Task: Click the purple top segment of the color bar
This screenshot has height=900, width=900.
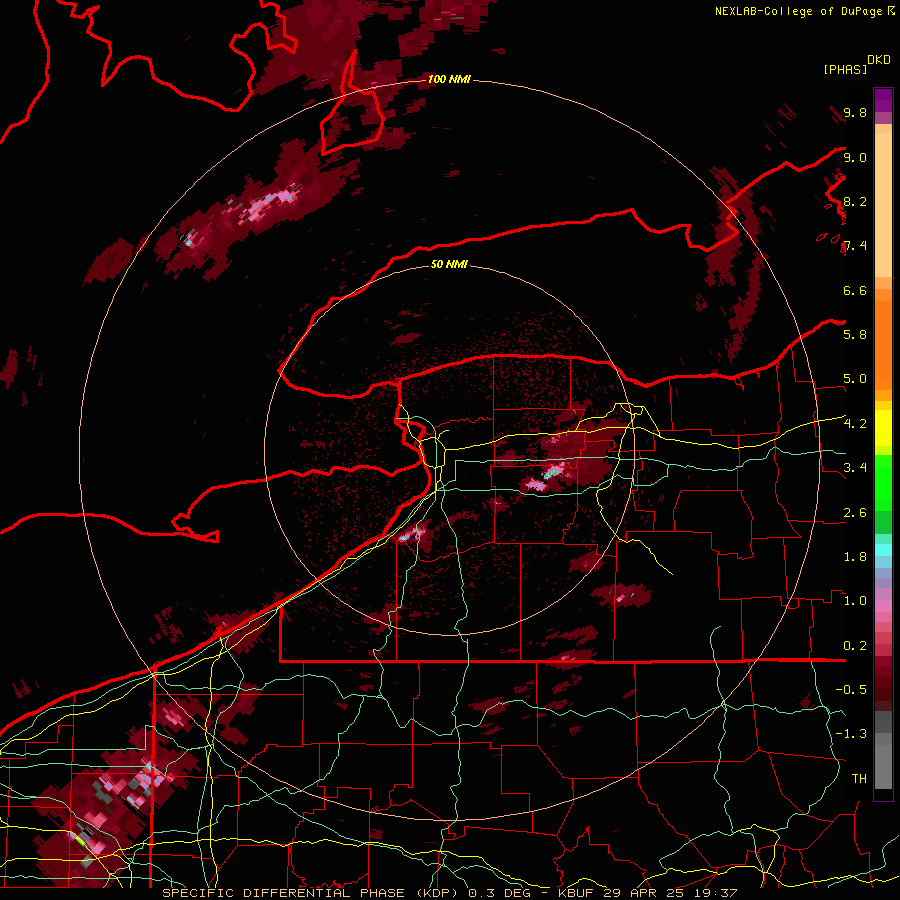Action: click(x=883, y=100)
